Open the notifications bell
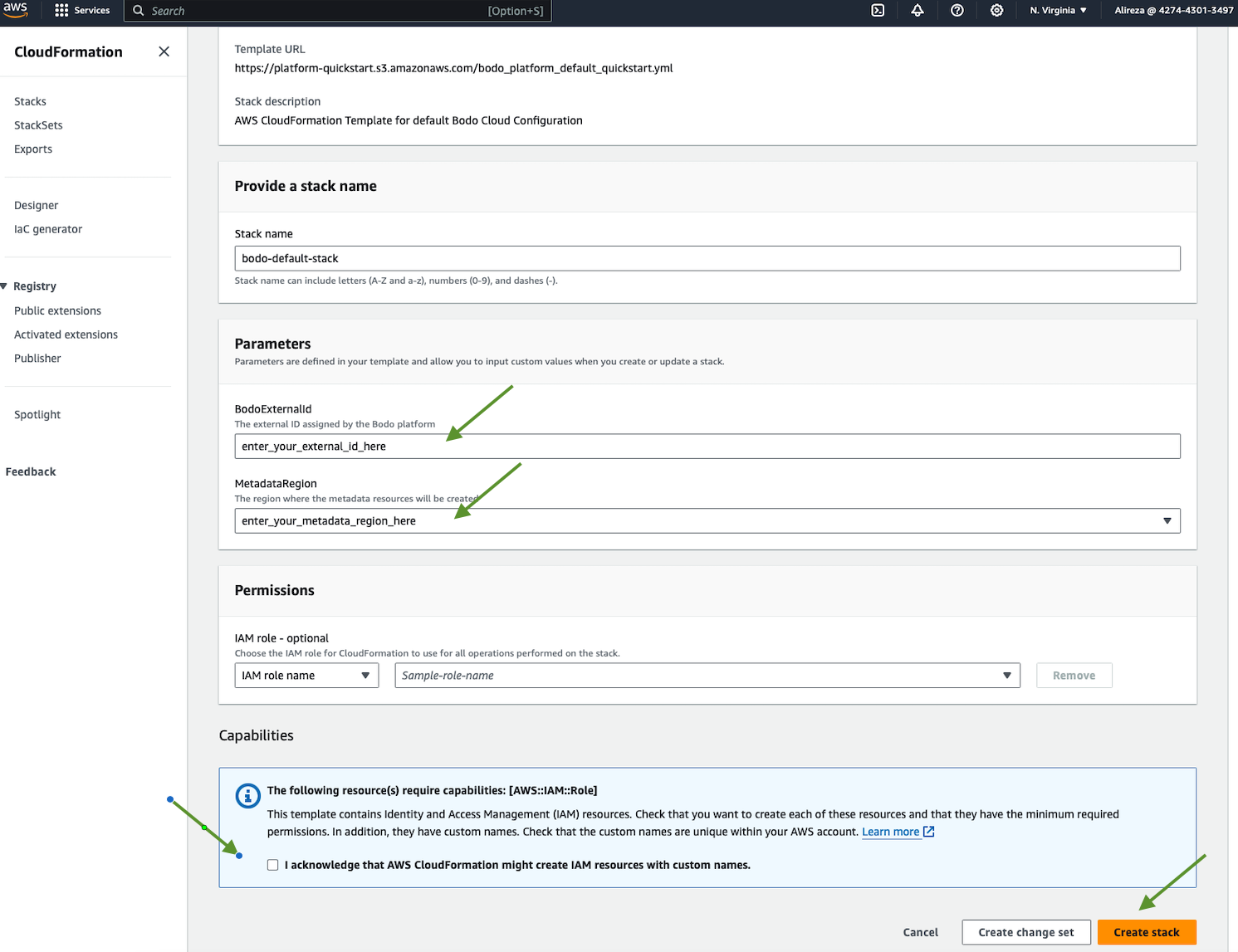 point(917,11)
